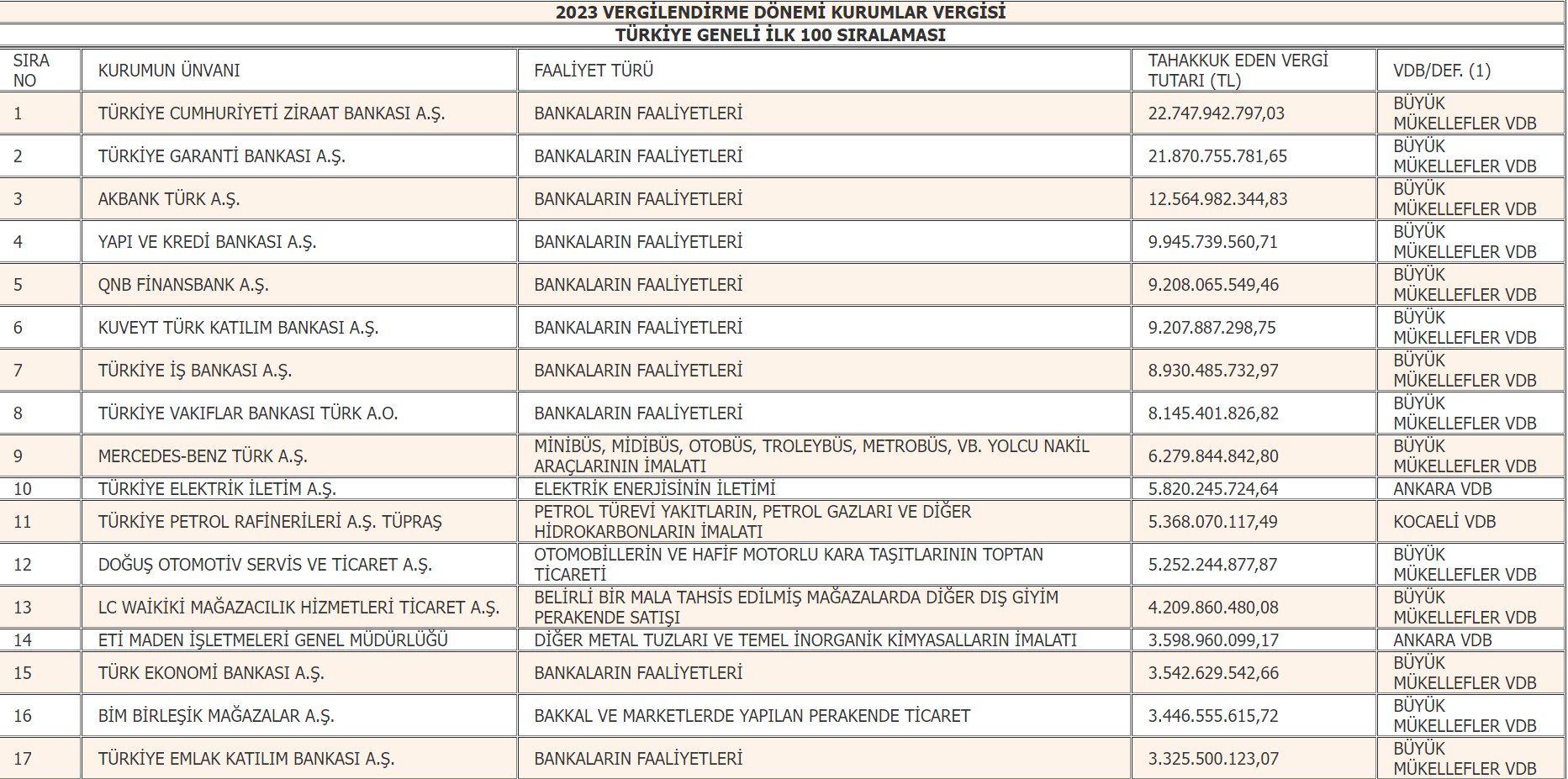The width and height of the screenshot is (1568, 779).
Task: Click tax amount '6.279.844.842,80'
Action: click(1213, 456)
